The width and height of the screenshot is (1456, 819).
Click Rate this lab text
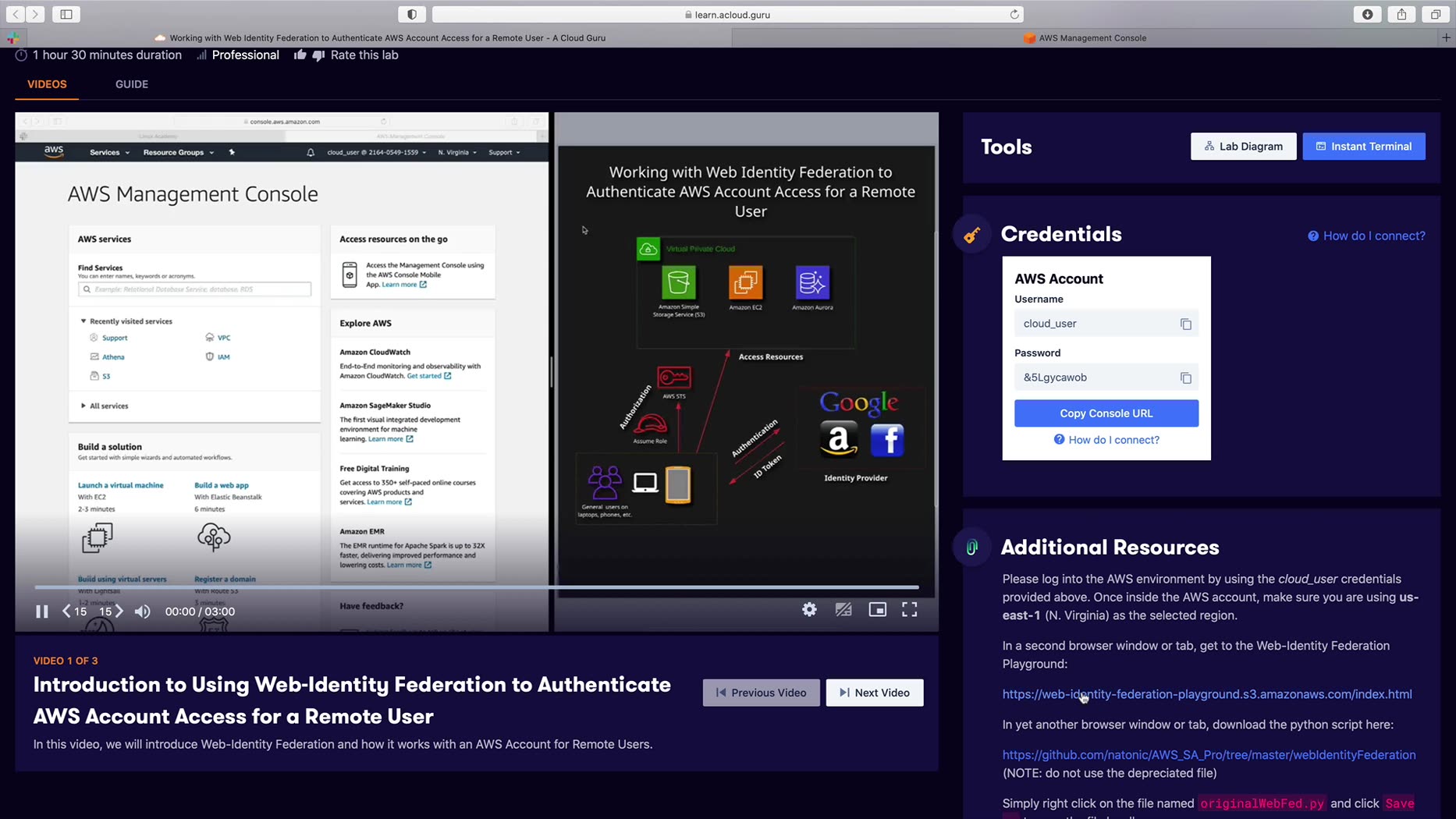tap(364, 55)
